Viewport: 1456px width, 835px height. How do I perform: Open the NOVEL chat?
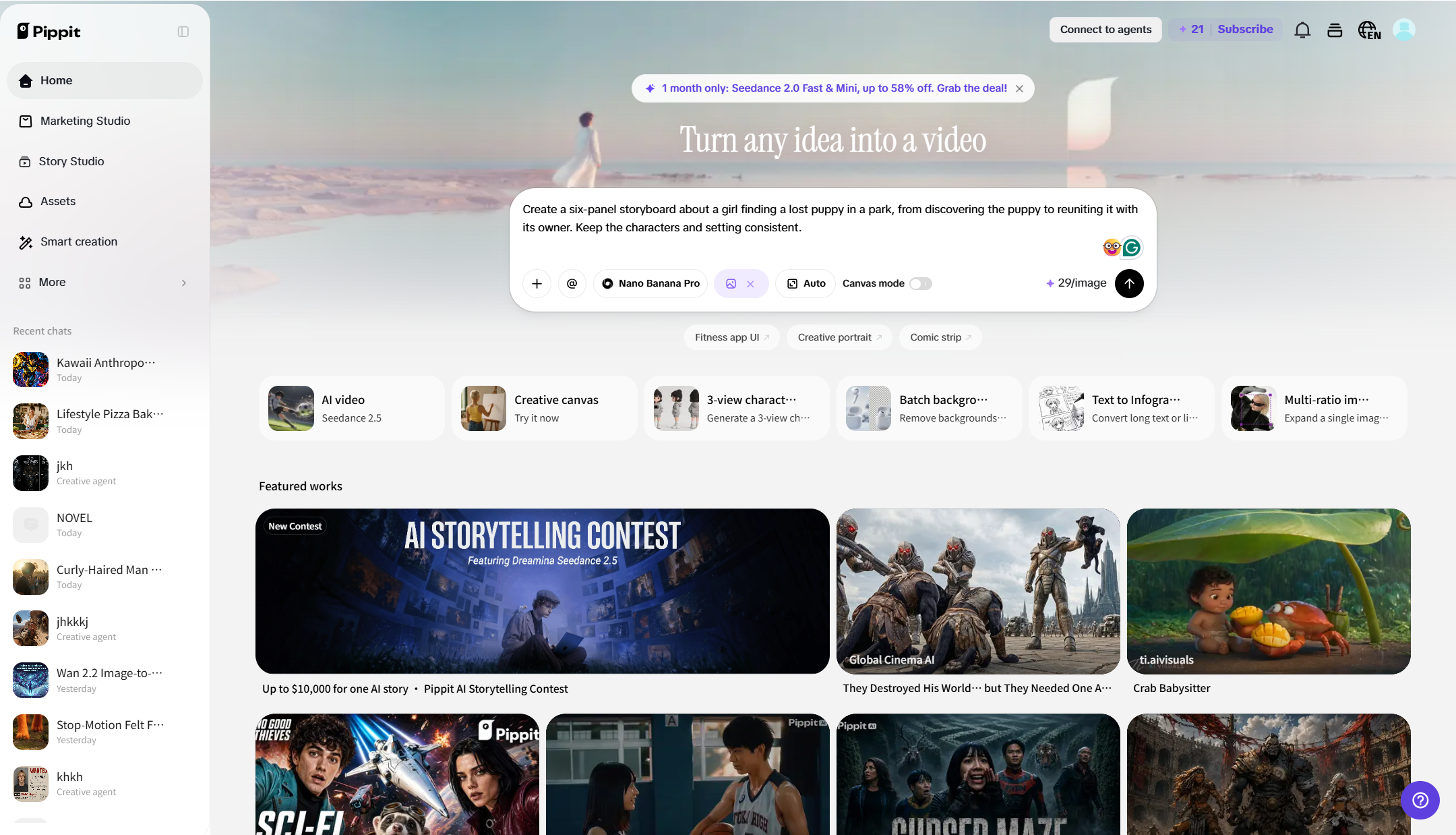(104, 525)
